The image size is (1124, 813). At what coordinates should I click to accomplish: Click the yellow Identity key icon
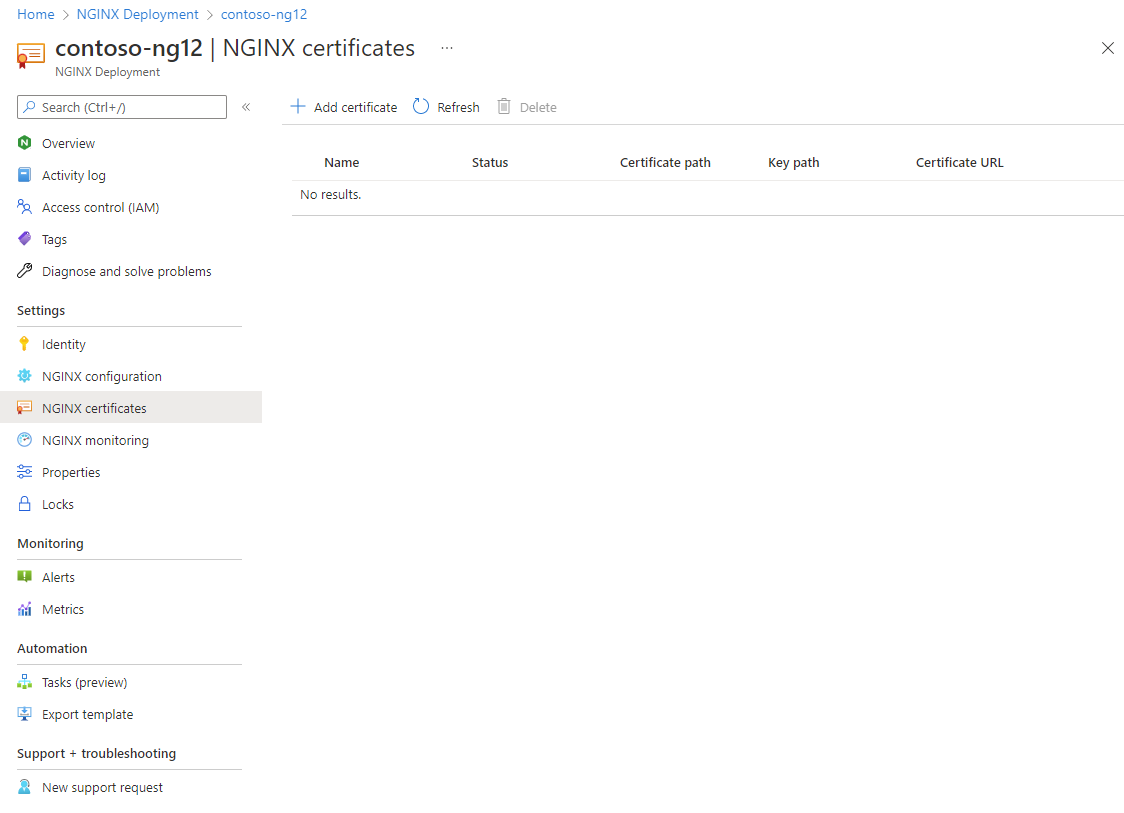coord(24,344)
